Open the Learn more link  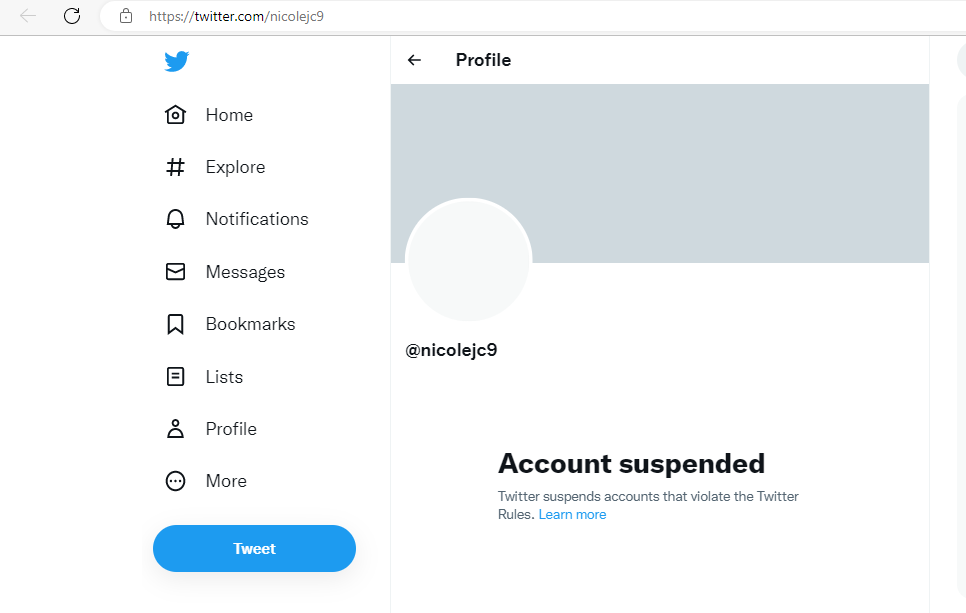(x=572, y=514)
